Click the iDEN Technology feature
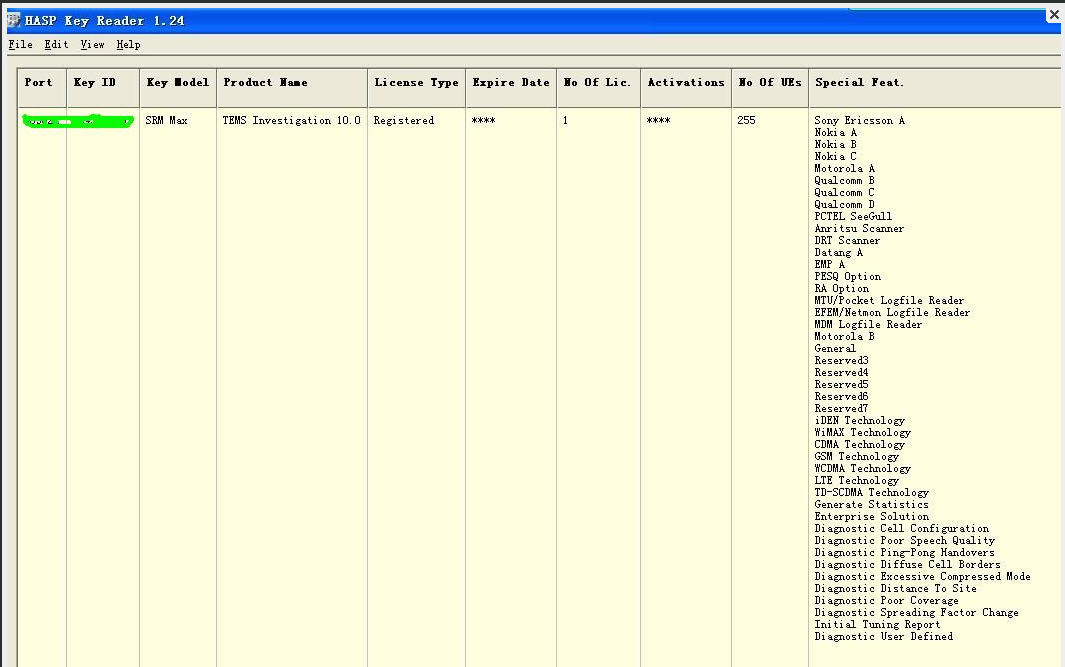 coord(859,420)
